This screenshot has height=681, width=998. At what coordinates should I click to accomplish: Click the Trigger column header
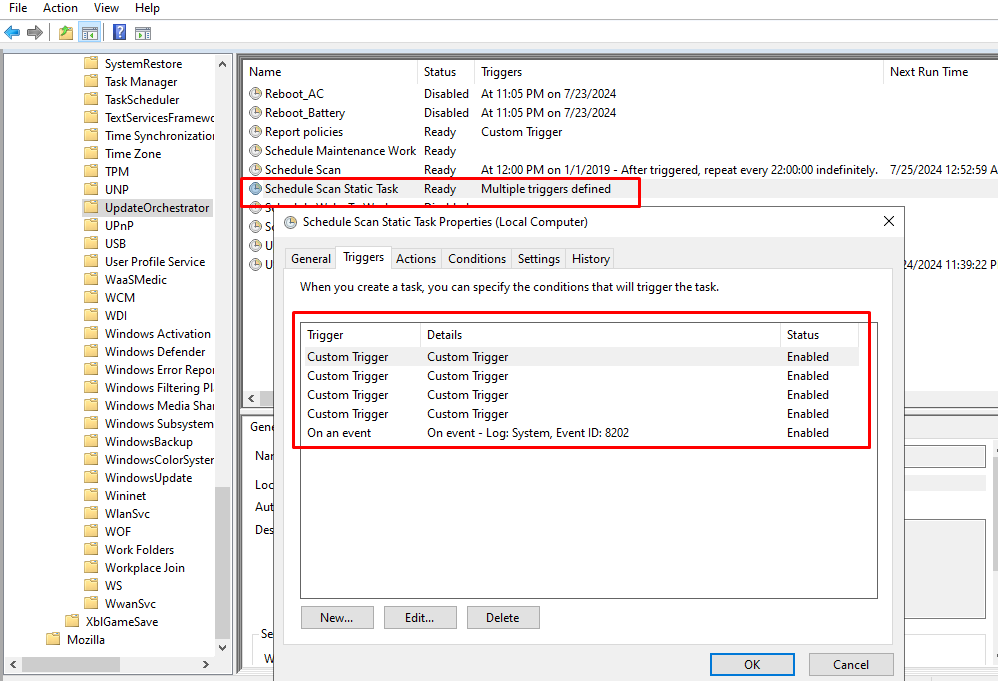coord(360,335)
